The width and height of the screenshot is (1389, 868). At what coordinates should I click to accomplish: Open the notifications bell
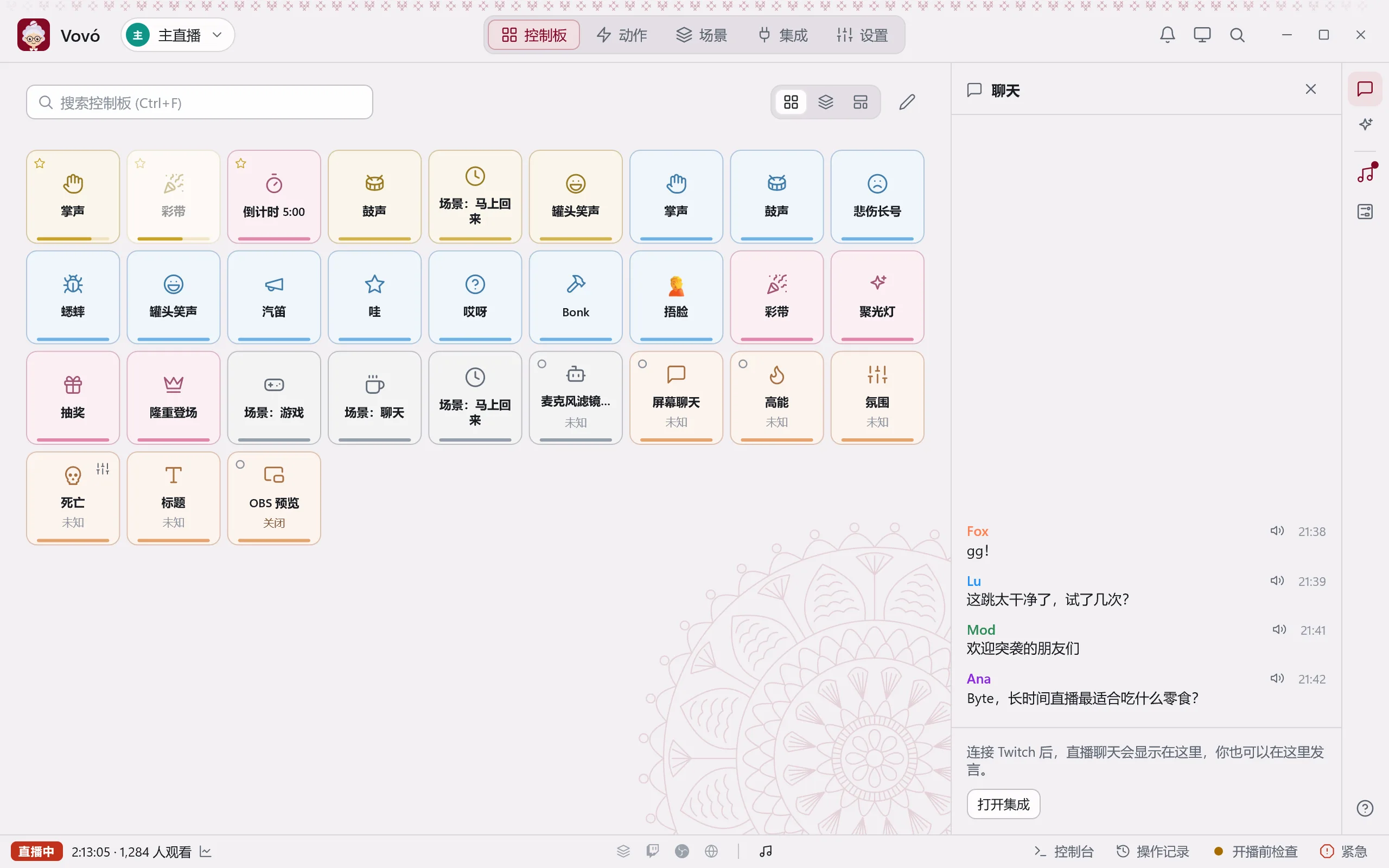(x=1167, y=35)
